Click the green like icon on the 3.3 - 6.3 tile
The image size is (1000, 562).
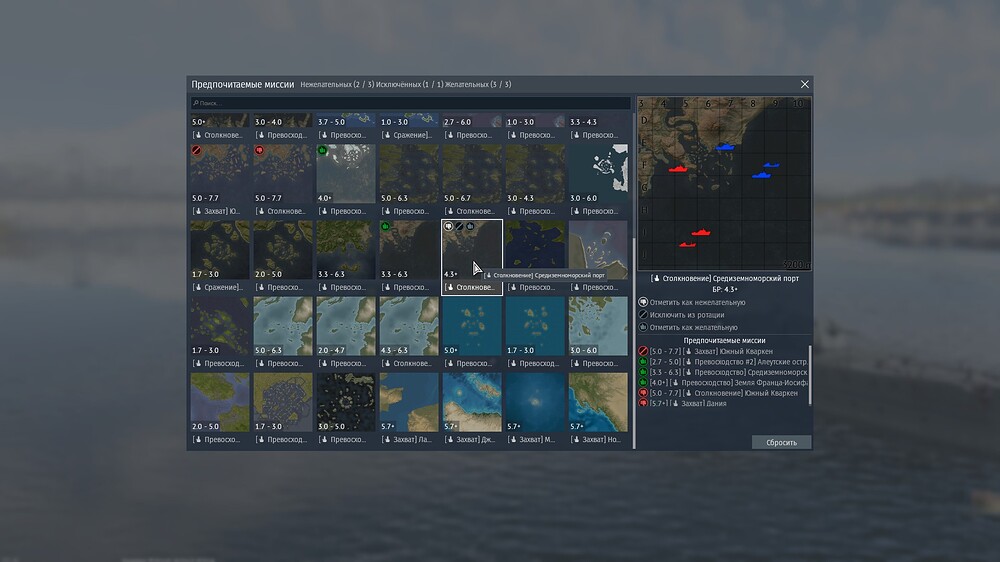(x=385, y=226)
